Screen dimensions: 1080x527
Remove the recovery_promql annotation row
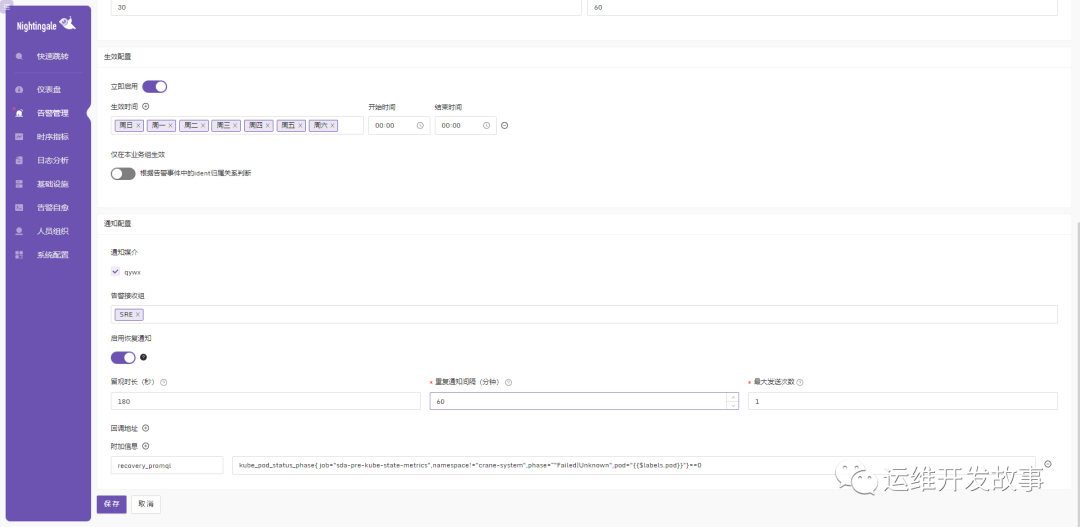pos(1048,464)
